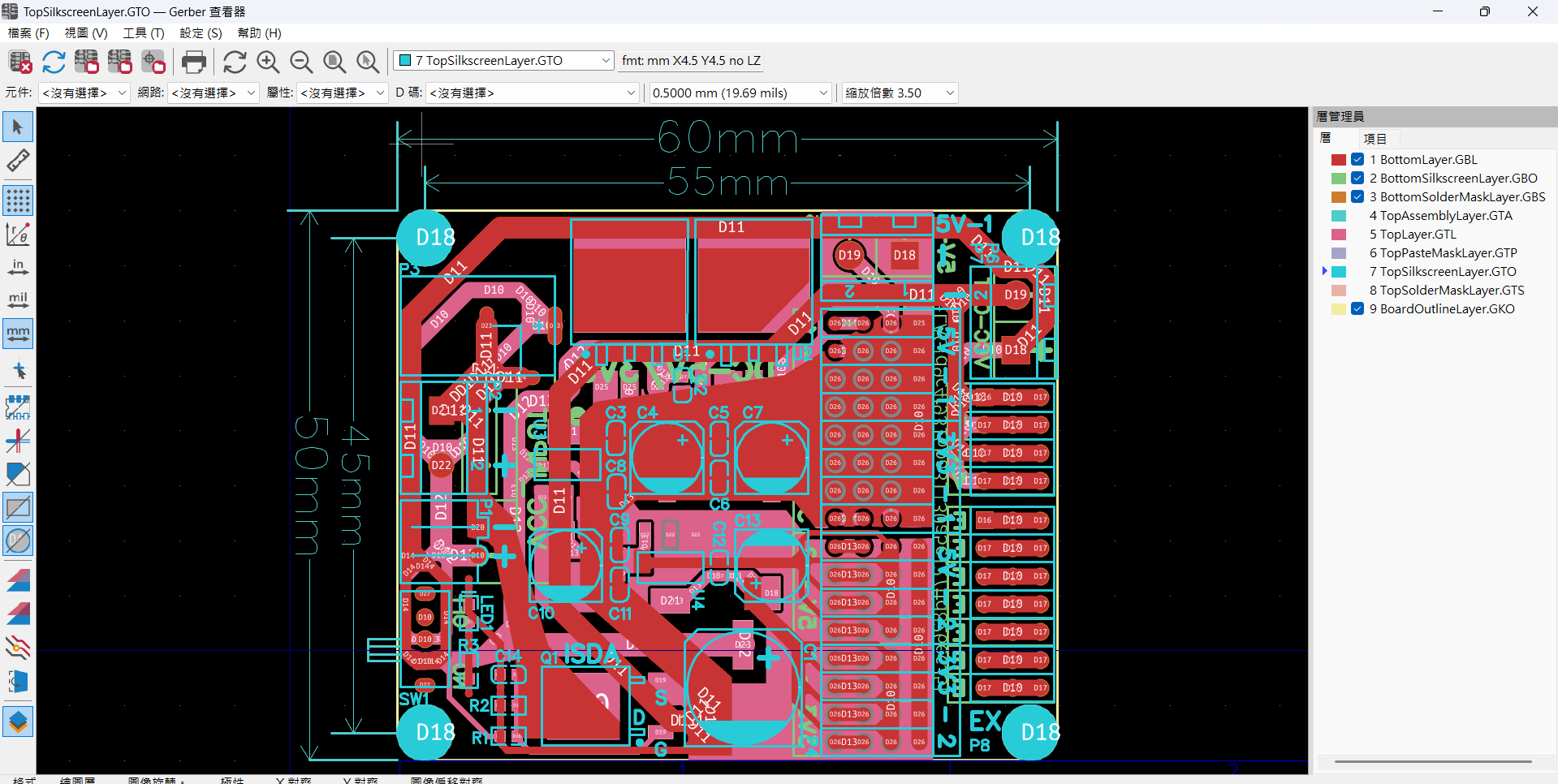Toggle BoardOutlineLayer.GKO visibility checkbox
The image size is (1558, 784).
1357,309
